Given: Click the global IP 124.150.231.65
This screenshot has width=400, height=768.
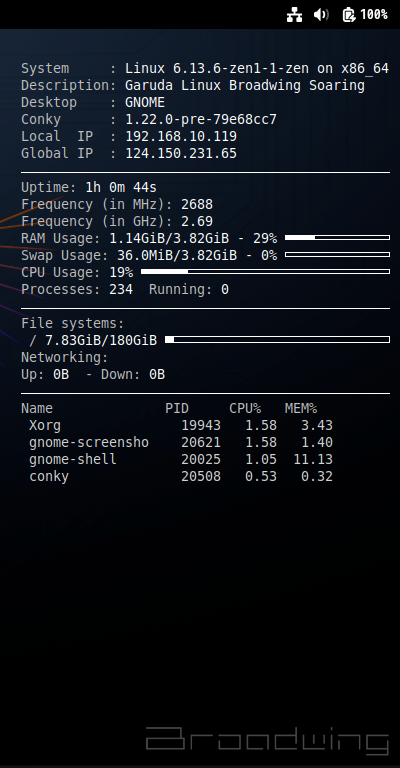Looking at the screenshot, I should [181, 153].
